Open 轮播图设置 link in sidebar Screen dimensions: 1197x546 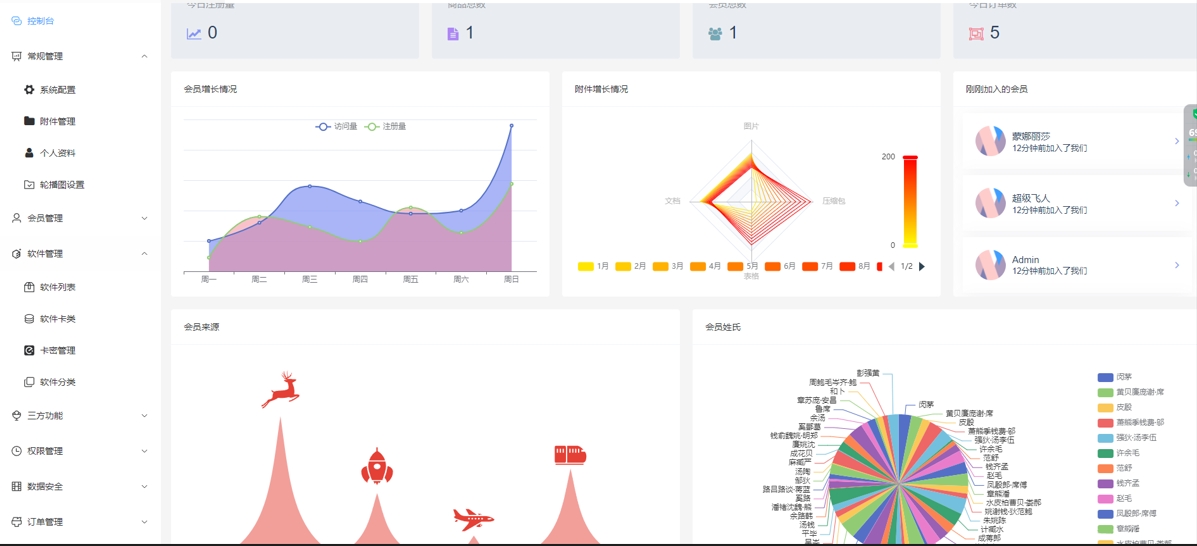[x=62, y=185]
